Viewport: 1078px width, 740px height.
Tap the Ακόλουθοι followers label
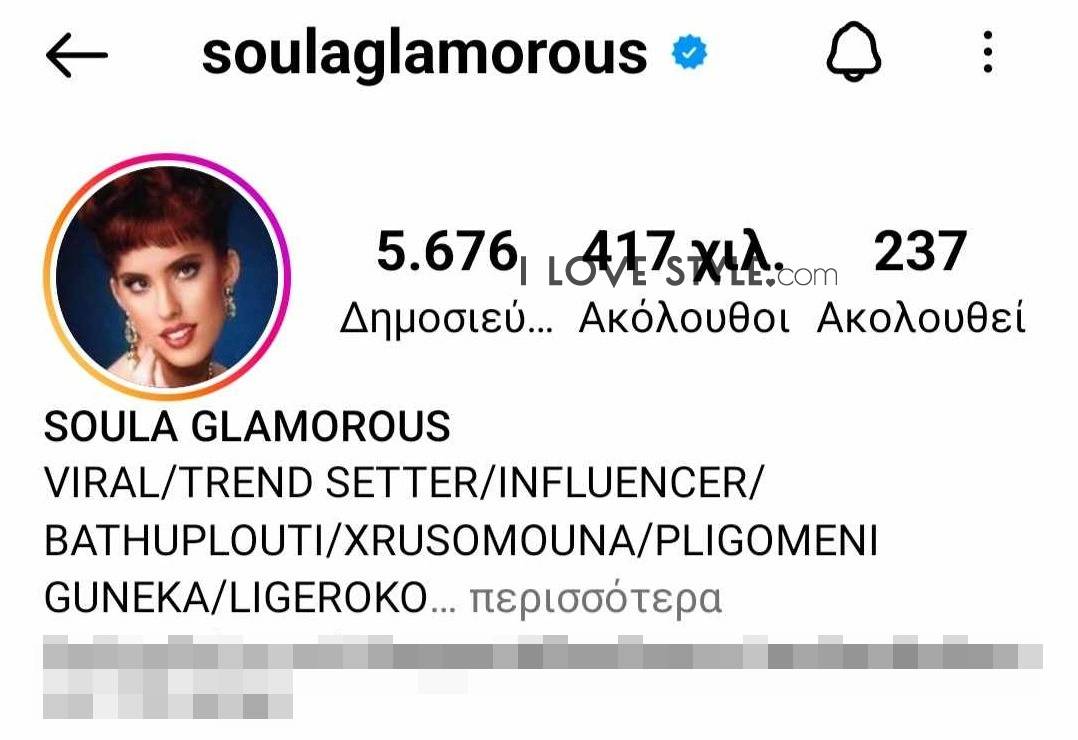point(684,318)
